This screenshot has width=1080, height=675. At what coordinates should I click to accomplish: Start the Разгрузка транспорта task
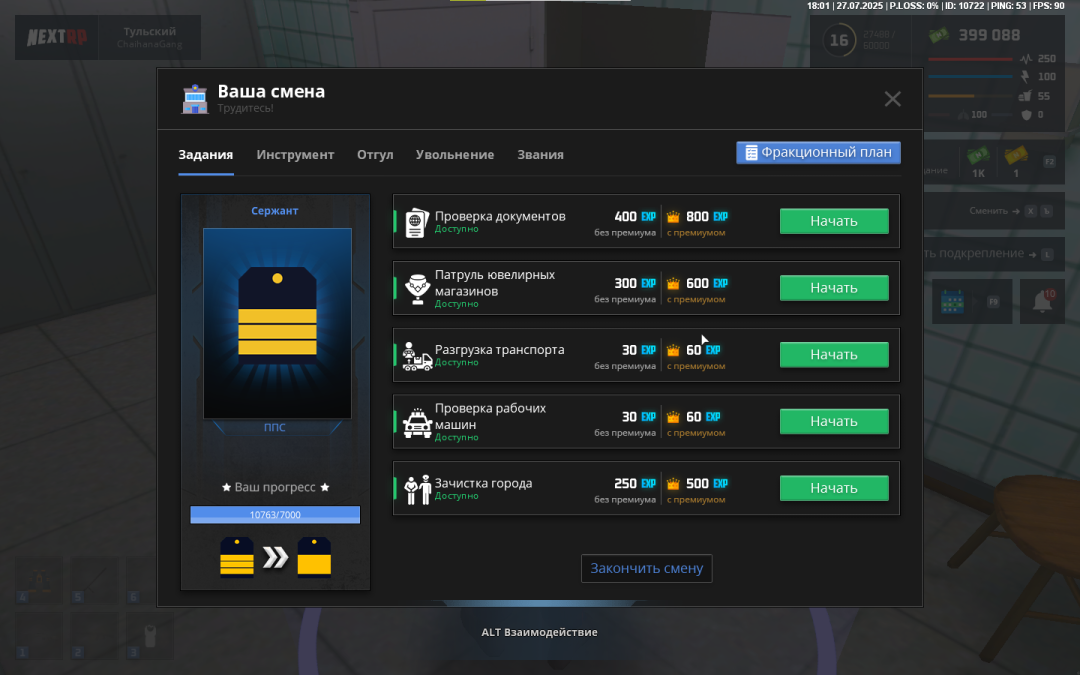click(x=834, y=355)
